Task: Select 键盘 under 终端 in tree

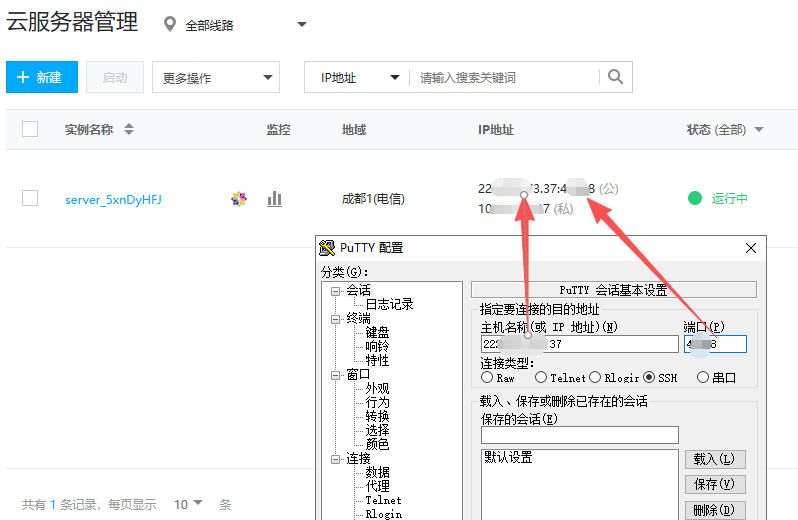Action: point(377,332)
